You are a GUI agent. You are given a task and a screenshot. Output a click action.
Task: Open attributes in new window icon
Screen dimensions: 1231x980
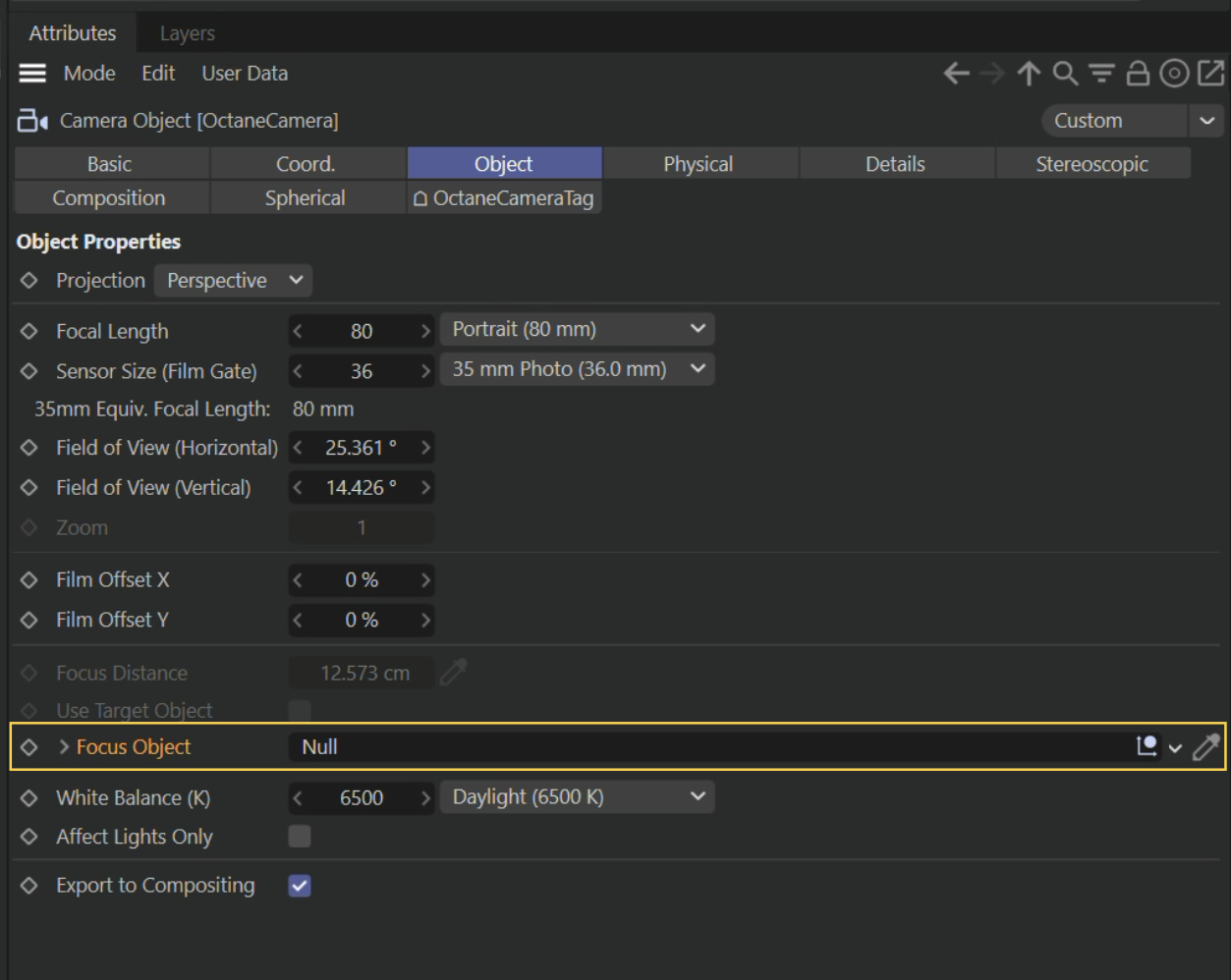click(x=1211, y=74)
